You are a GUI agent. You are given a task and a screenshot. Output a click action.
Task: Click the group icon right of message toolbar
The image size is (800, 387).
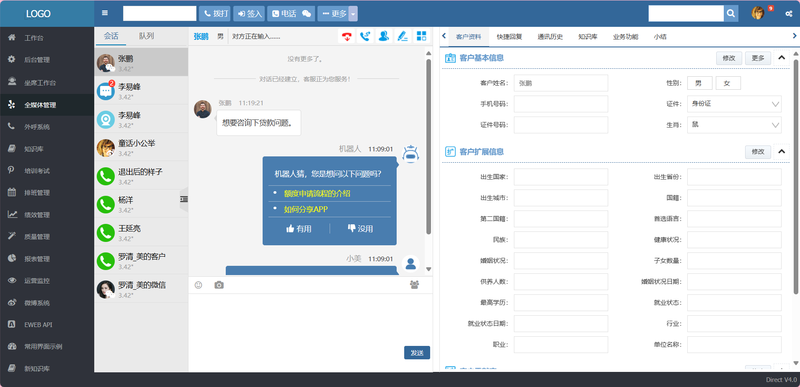pos(414,285)
